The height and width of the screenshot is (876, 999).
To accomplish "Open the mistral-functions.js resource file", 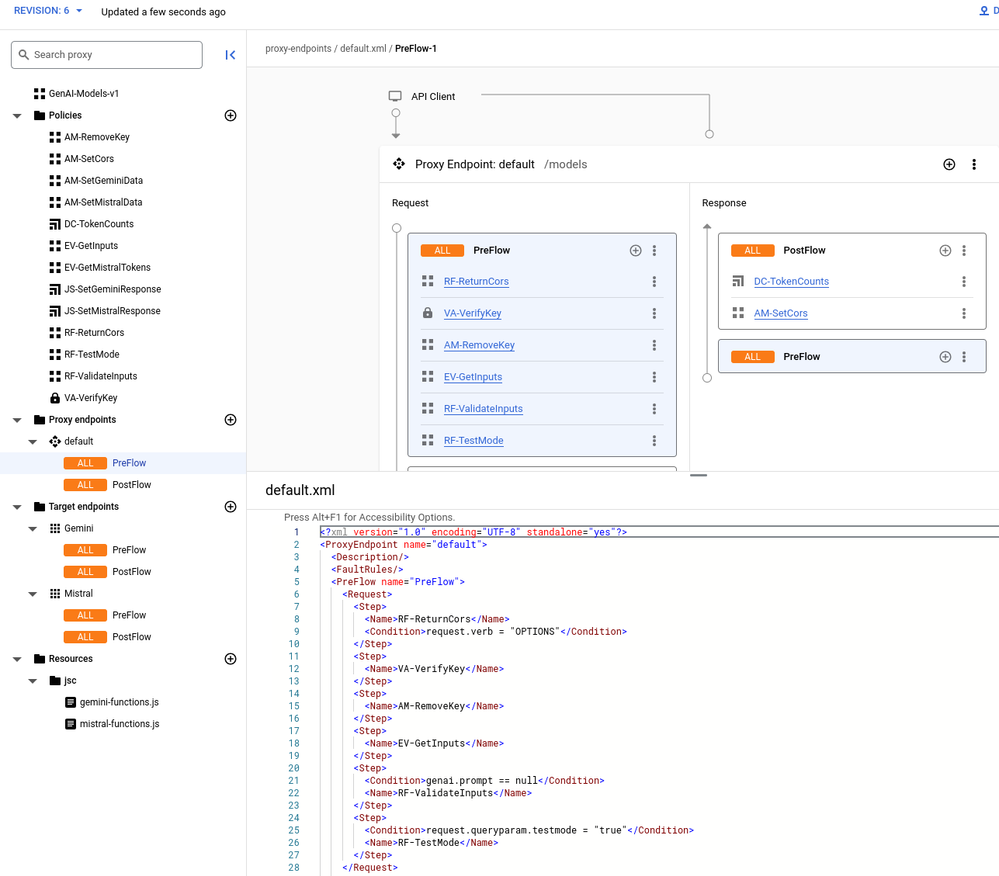I will (x=119, y=724).
